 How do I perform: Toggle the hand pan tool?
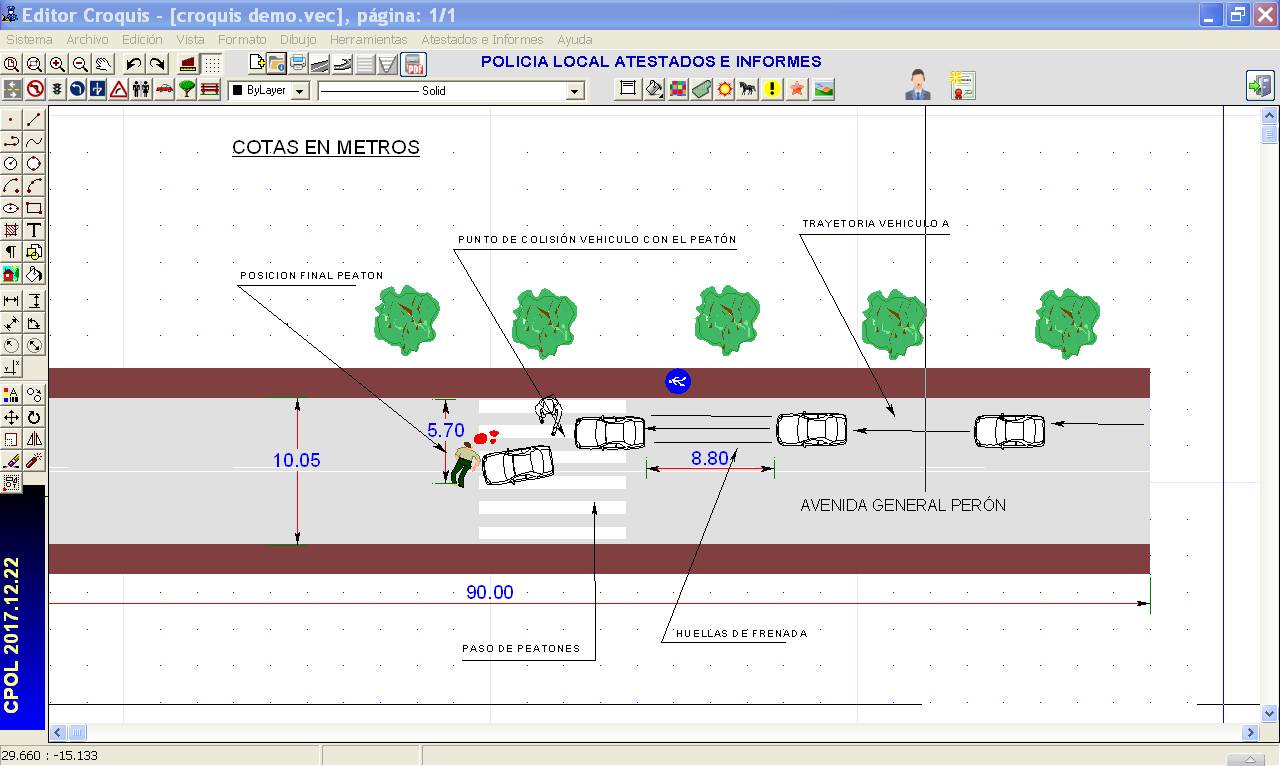point(103,65)
